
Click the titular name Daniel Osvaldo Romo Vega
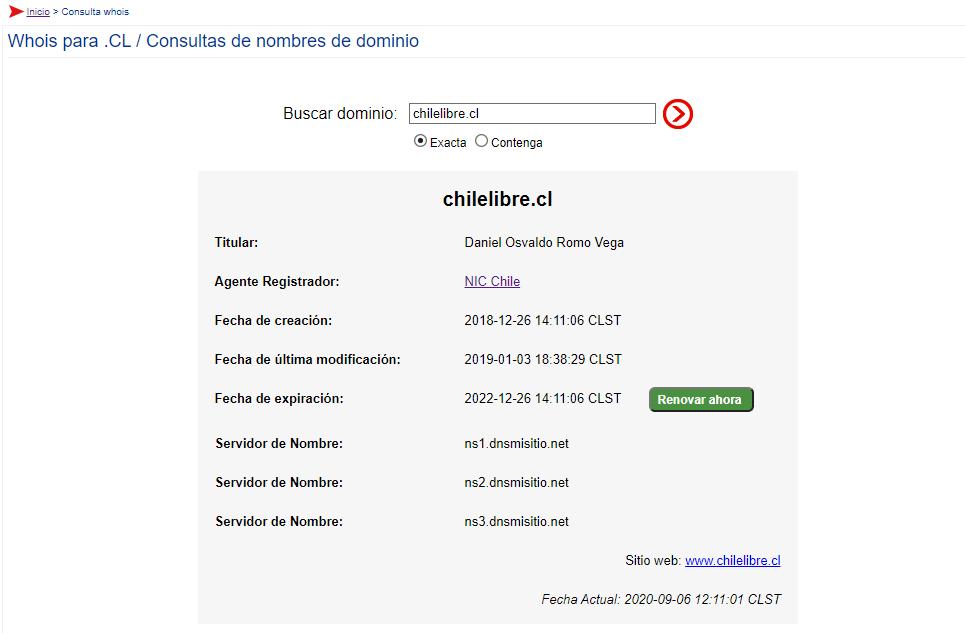(544, 243)
